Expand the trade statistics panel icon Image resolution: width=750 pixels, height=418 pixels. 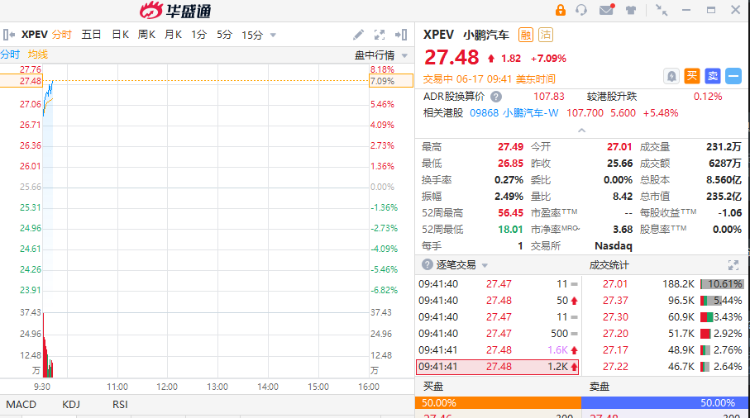coord(733,264)
